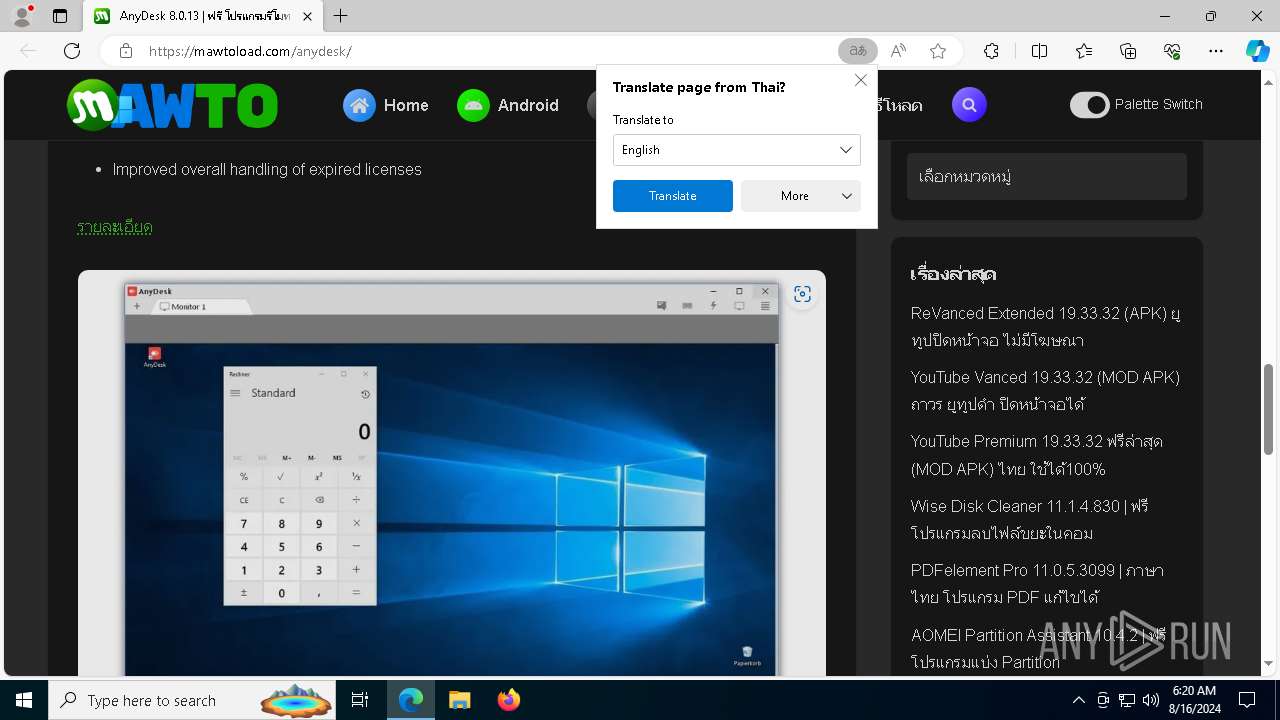The height and width of the screenshot is (720, 1280).
Task: Open Task View on taskbar
Action: click(360, 700)
